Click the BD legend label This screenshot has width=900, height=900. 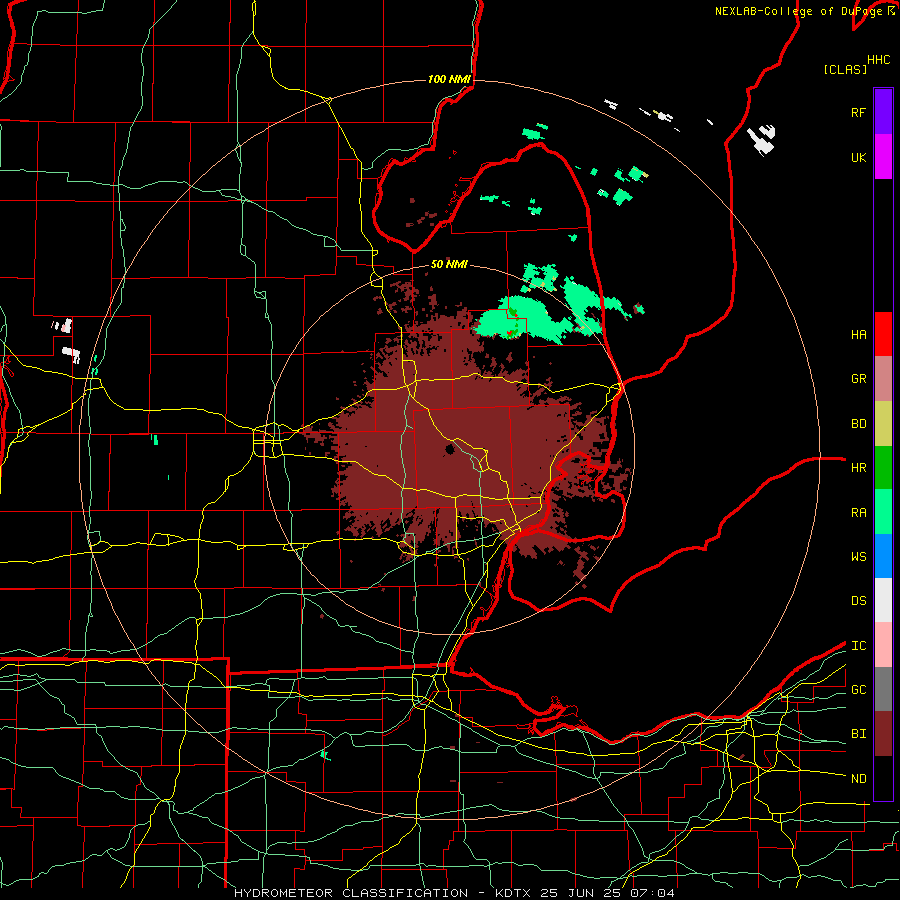click(x=859, y=424)
